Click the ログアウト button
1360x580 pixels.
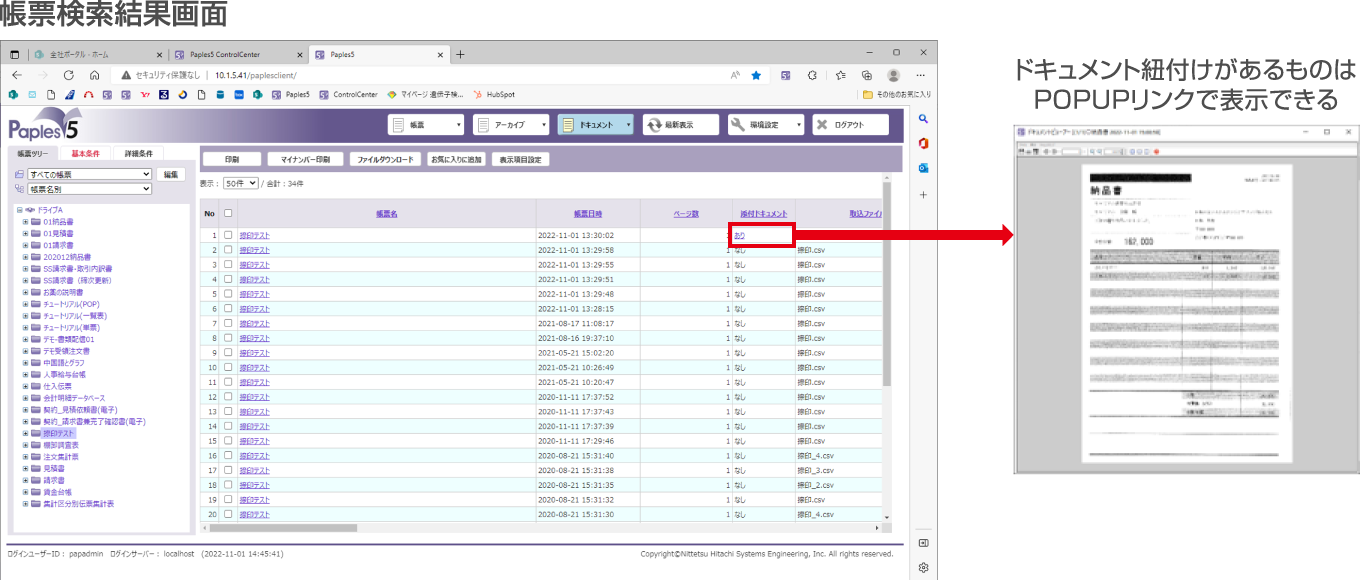(x=851, y=125)
